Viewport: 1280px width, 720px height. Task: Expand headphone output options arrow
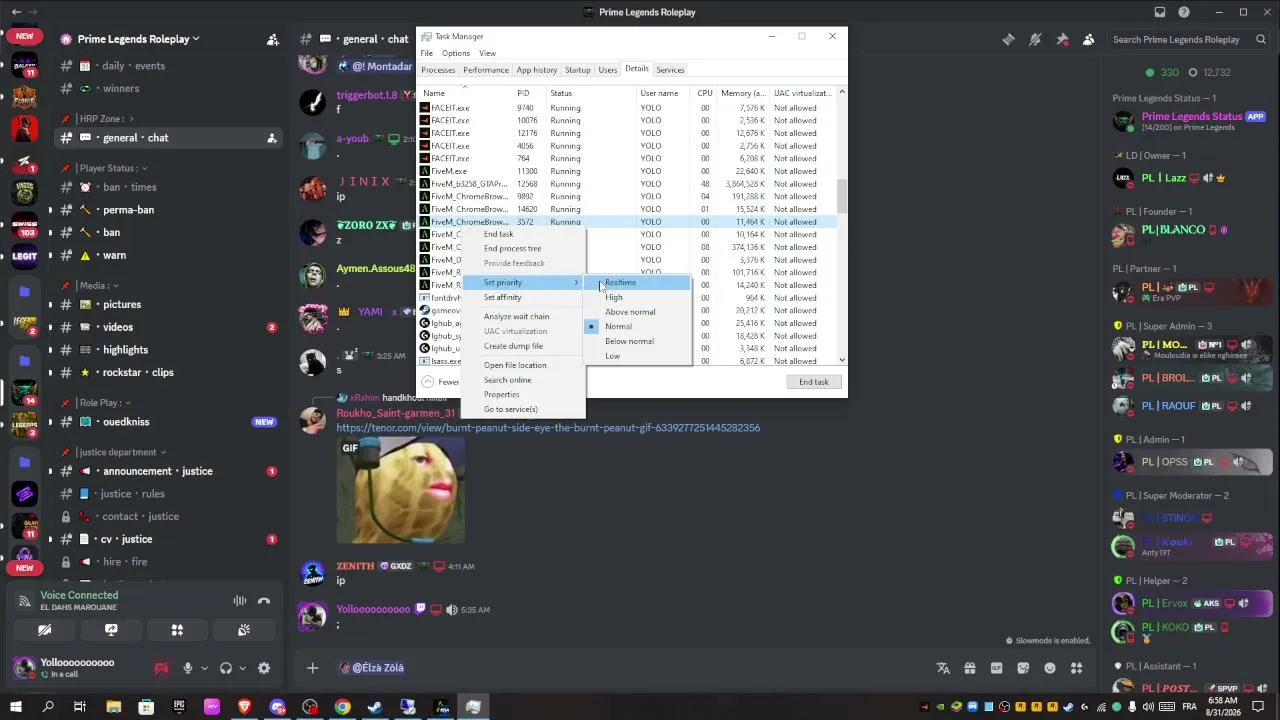click(x=242, y=668)
